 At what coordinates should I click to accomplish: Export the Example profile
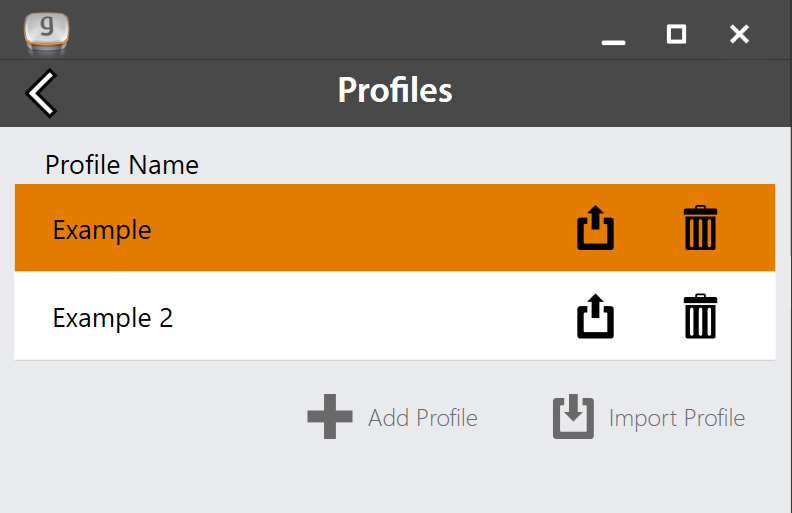(x=596, y=228)
